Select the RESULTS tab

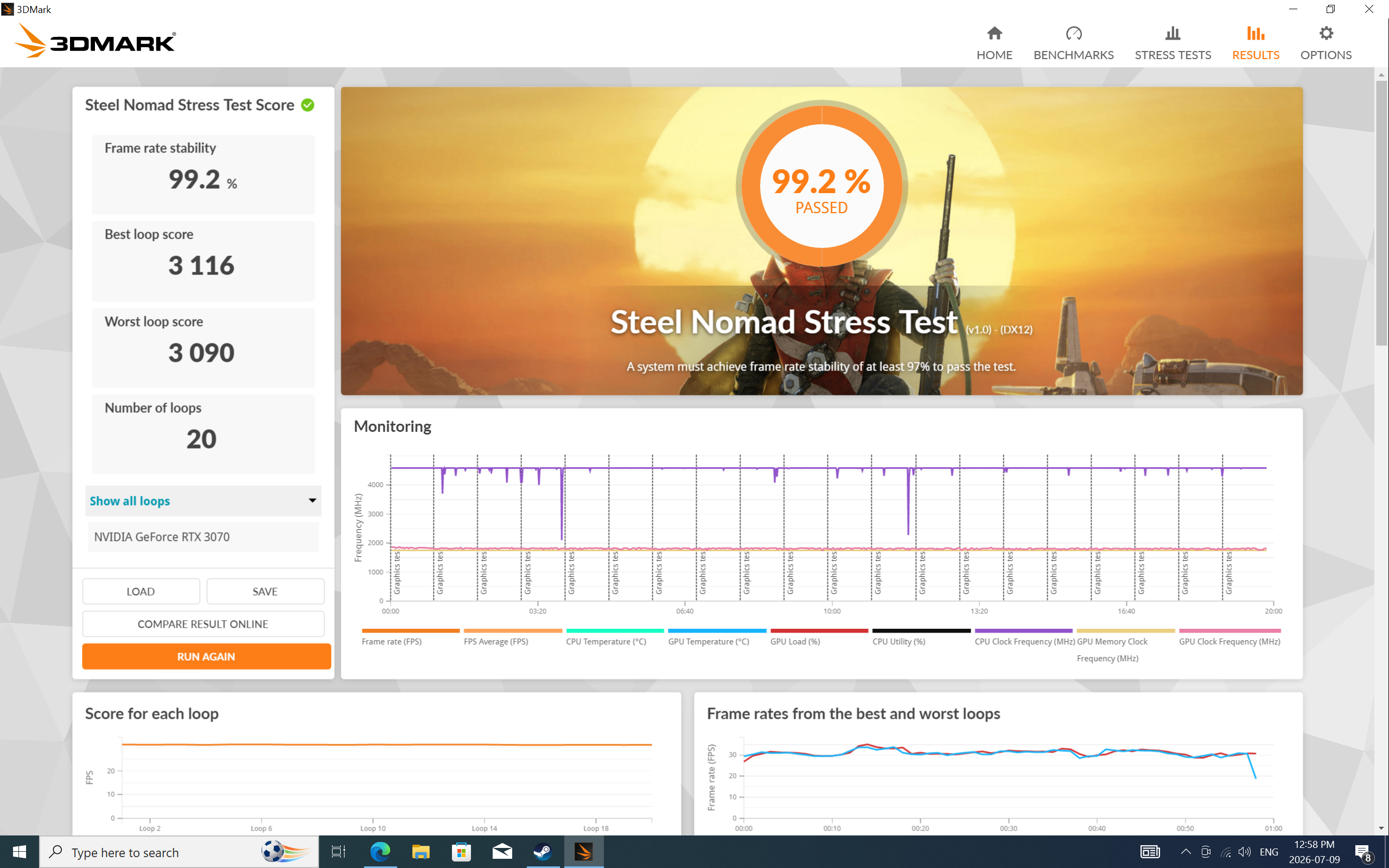point(1256,43)
